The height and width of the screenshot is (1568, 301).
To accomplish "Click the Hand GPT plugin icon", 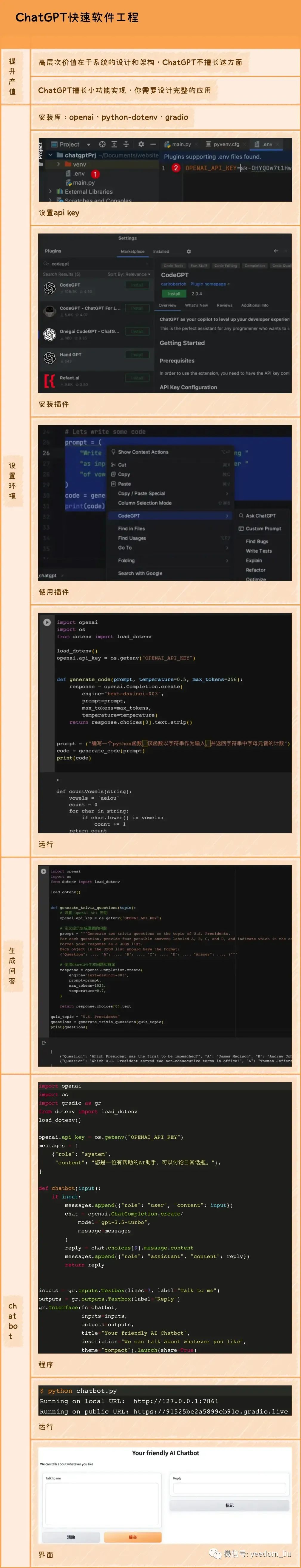I will [50, 357].
